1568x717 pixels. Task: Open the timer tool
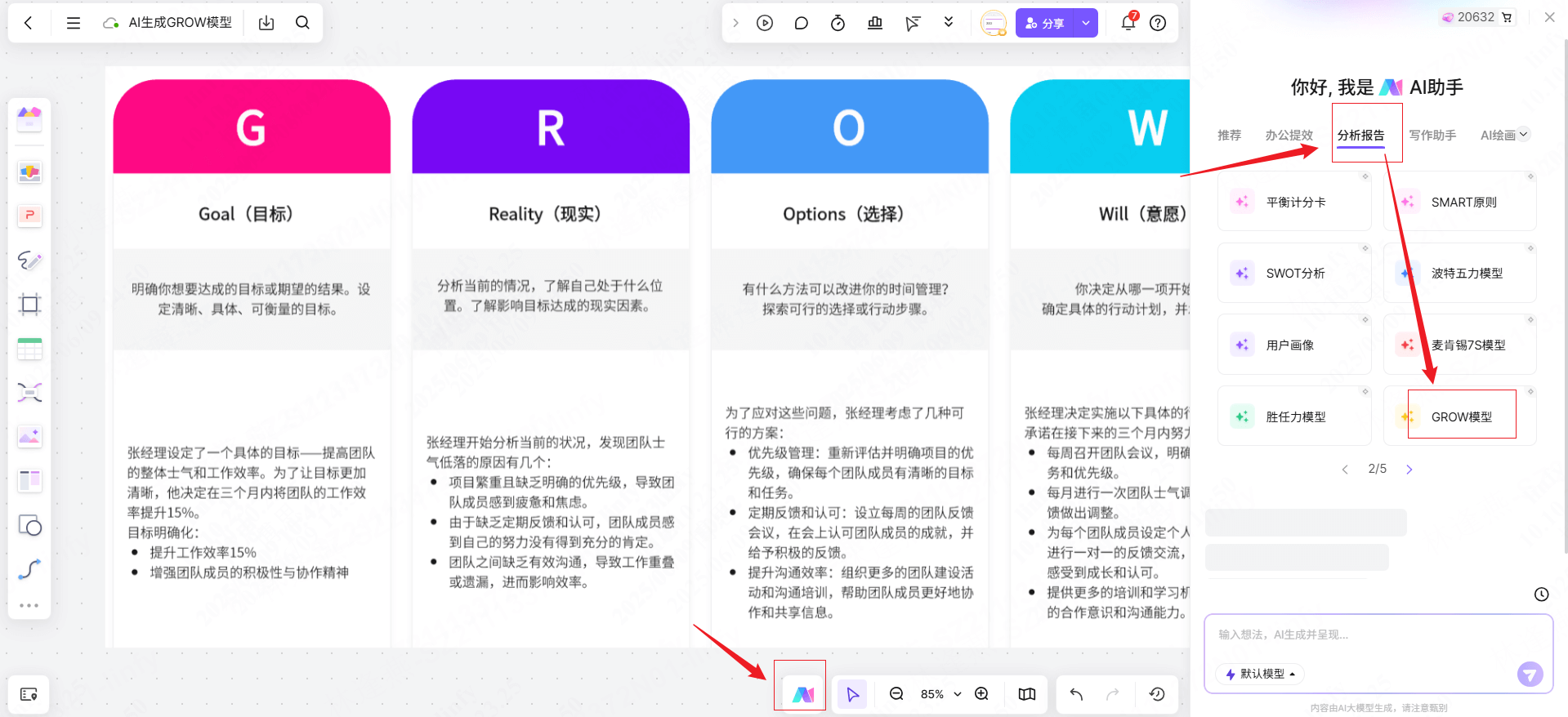point(838,23)
